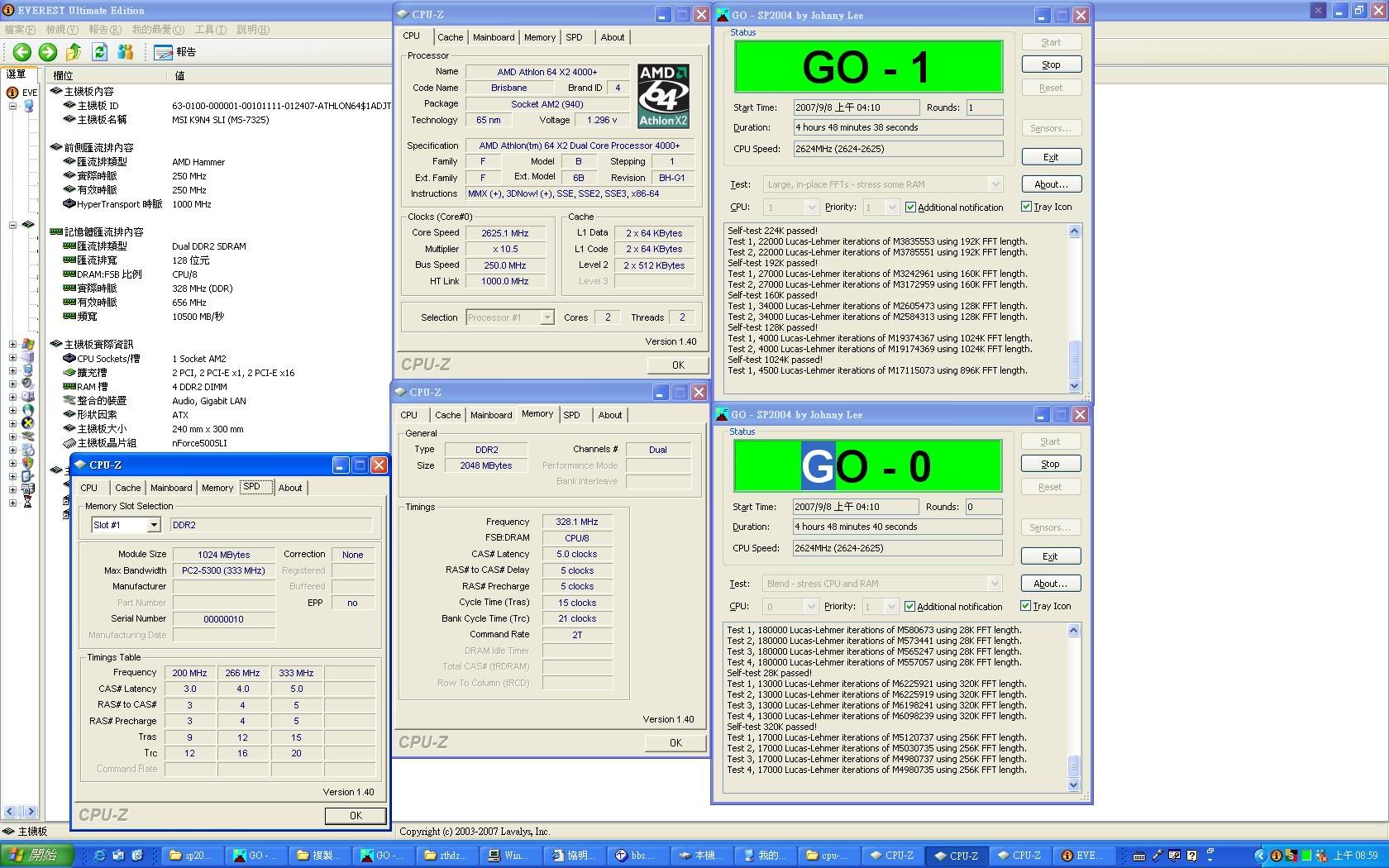Toggle Additional notification in GO - 1 window
The height and width of the screenshot is (868, 1389).
910,207
